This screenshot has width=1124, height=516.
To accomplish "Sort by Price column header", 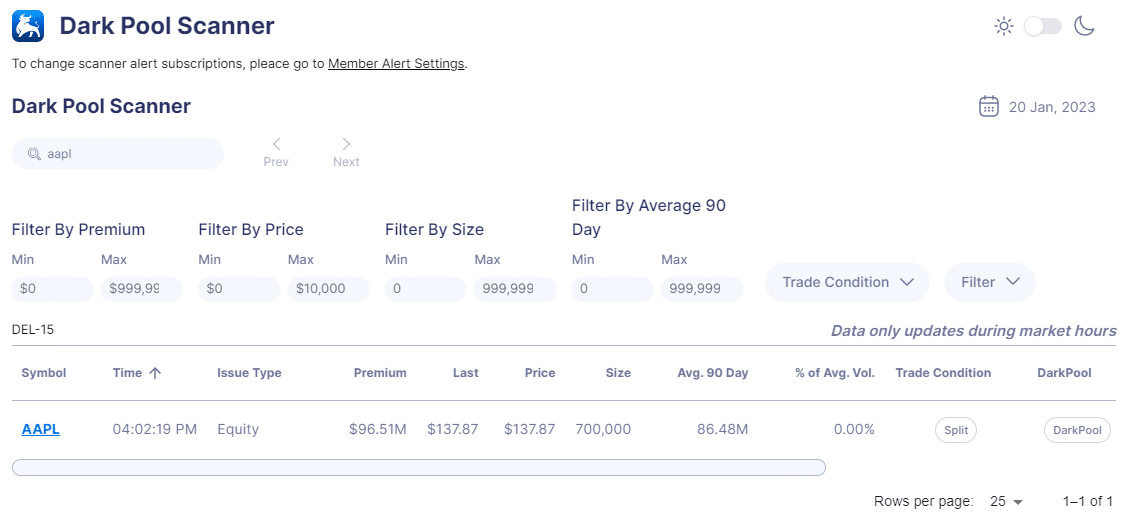I will pos(540,373).
